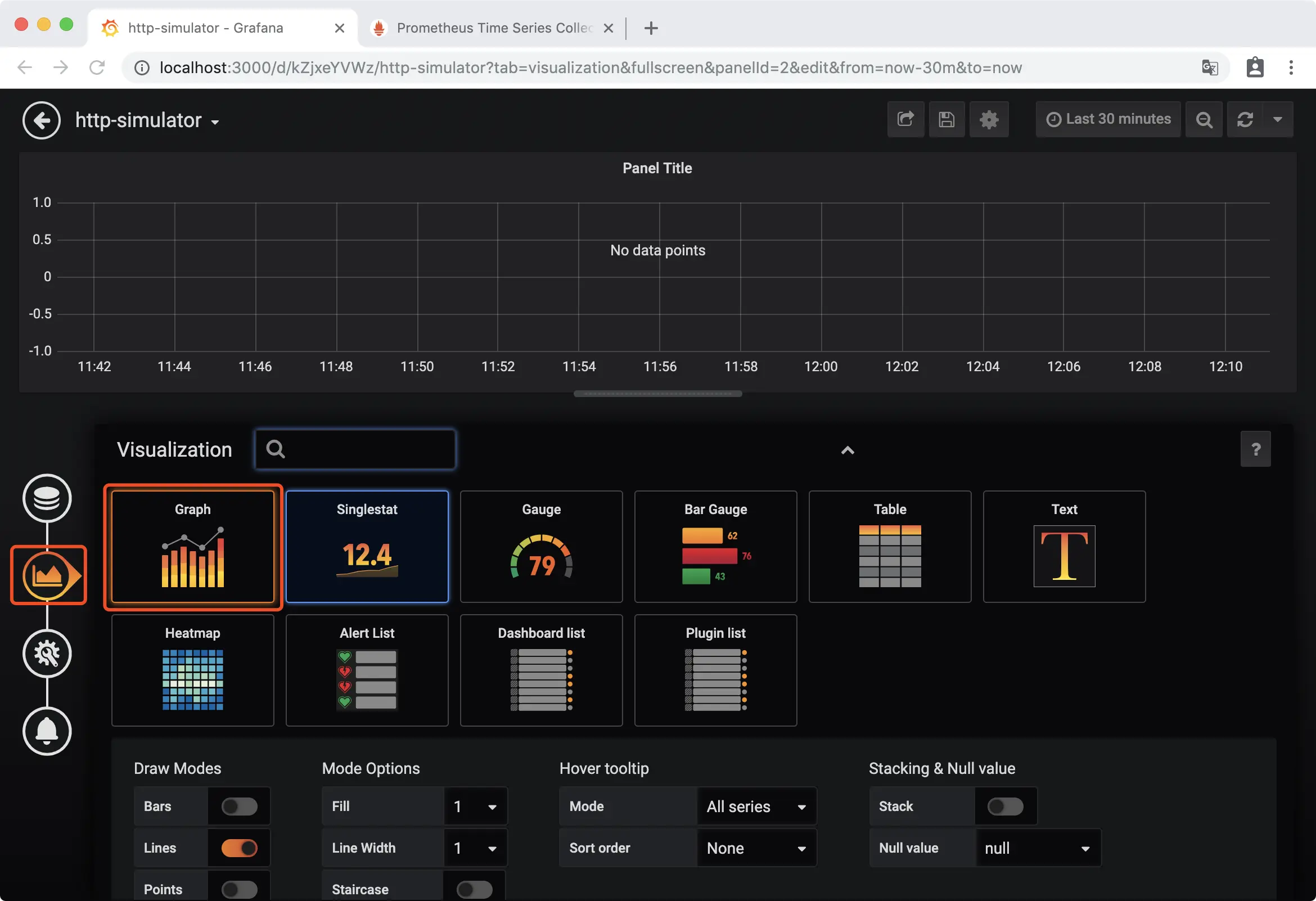Go back to the dashboard using the arrow icon

(x=42, y=120)
